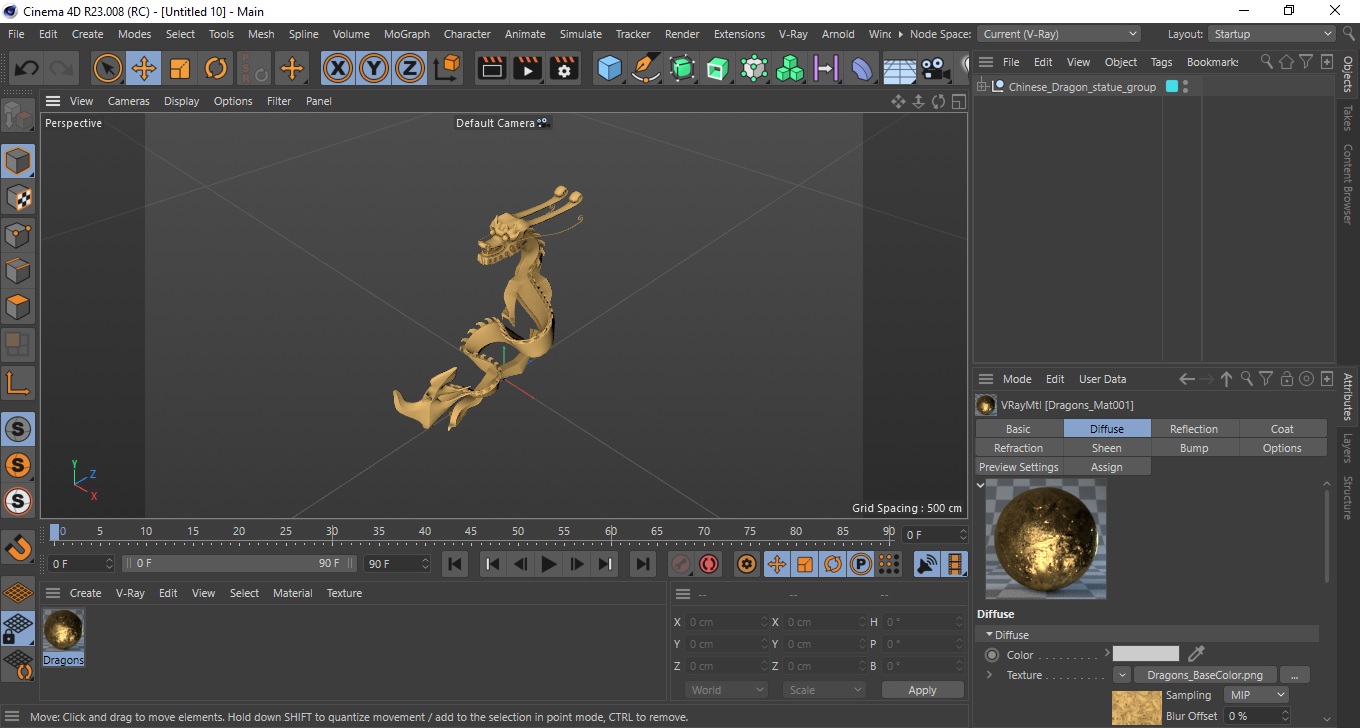Enable the Axis mode icon
Viewport: 1360px width, 728px height.
pyautogui.click(x=18, y=383)
